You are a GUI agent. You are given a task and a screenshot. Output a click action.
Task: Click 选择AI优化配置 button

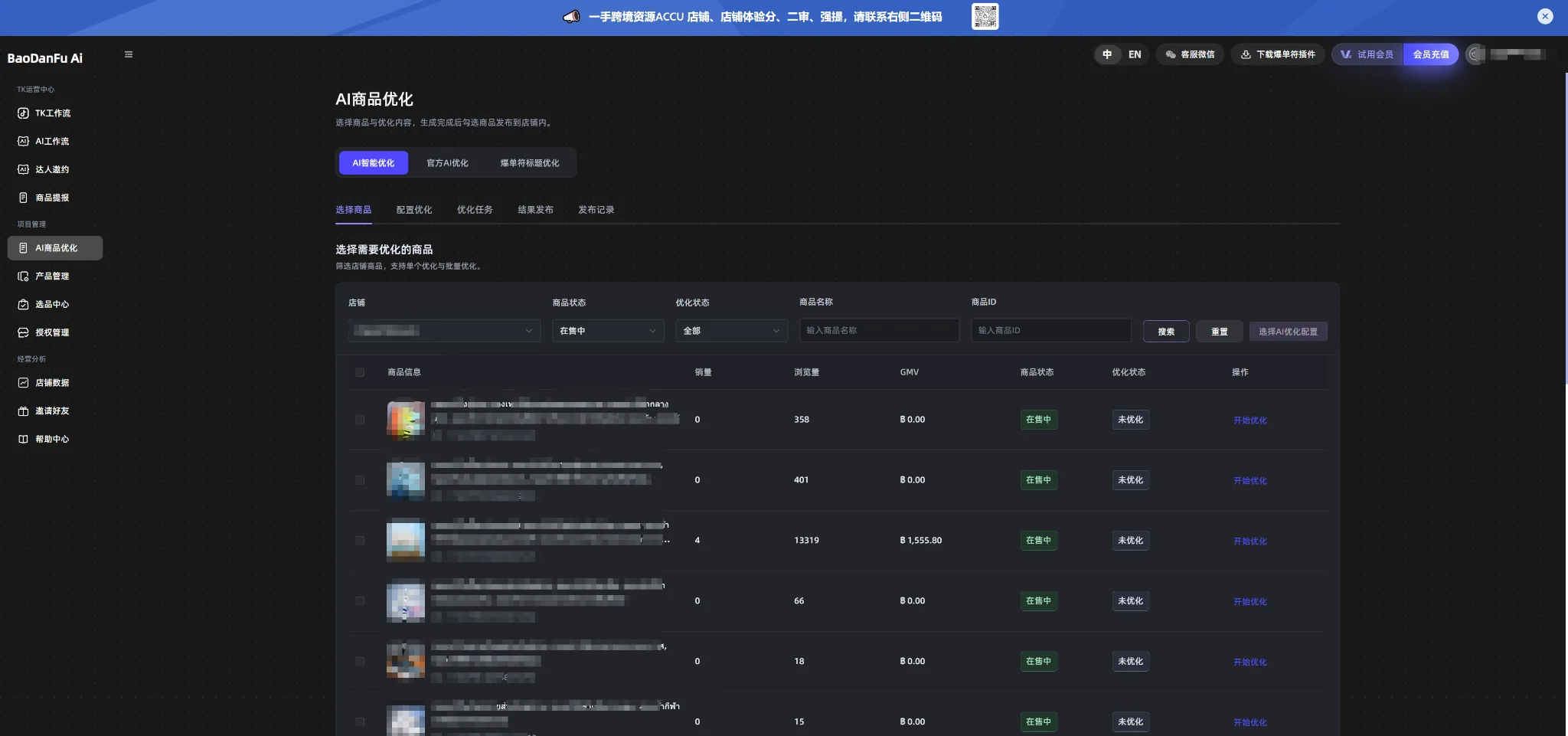pyautogui.click(x=1289, y=332)
